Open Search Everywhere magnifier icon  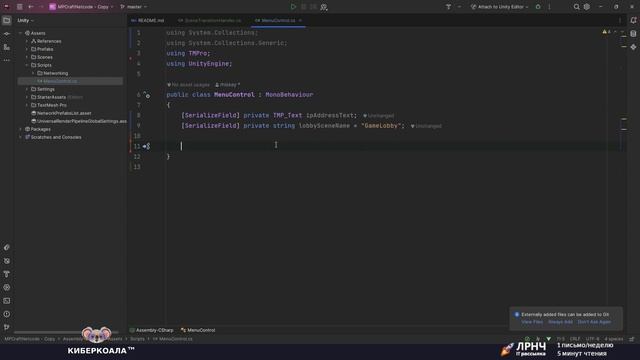(576, 7)
